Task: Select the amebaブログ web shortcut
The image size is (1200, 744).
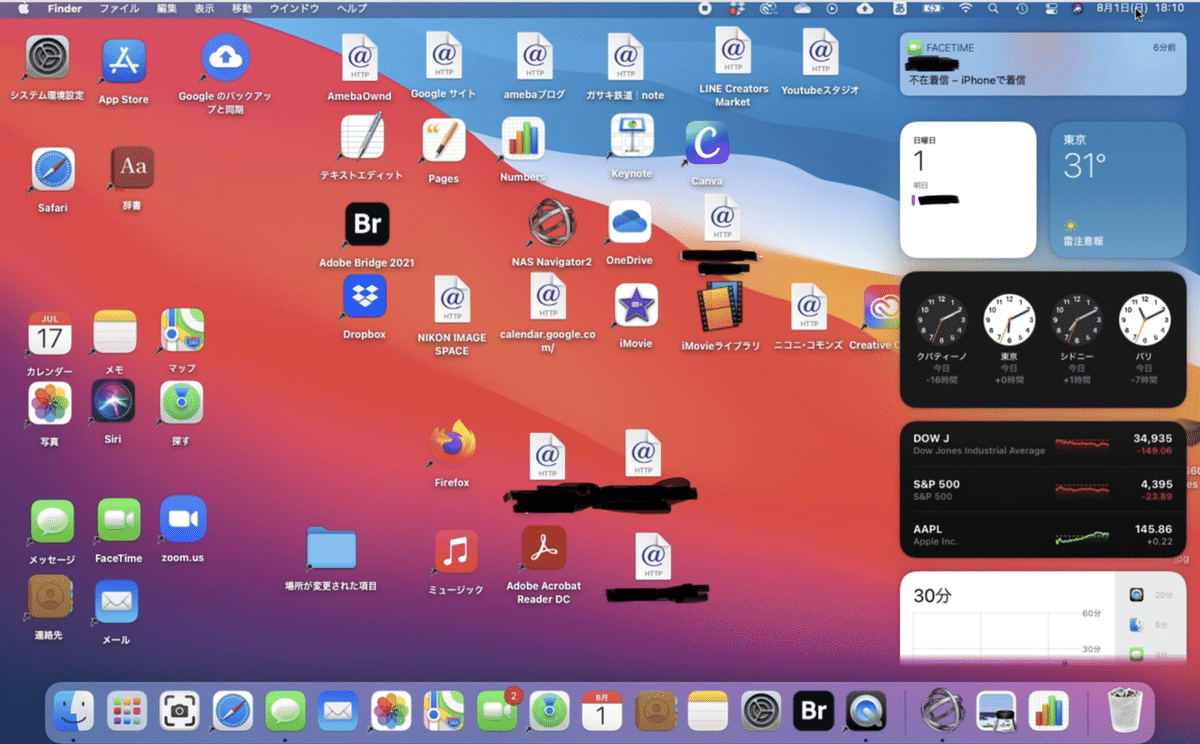Action: point(534,57)
